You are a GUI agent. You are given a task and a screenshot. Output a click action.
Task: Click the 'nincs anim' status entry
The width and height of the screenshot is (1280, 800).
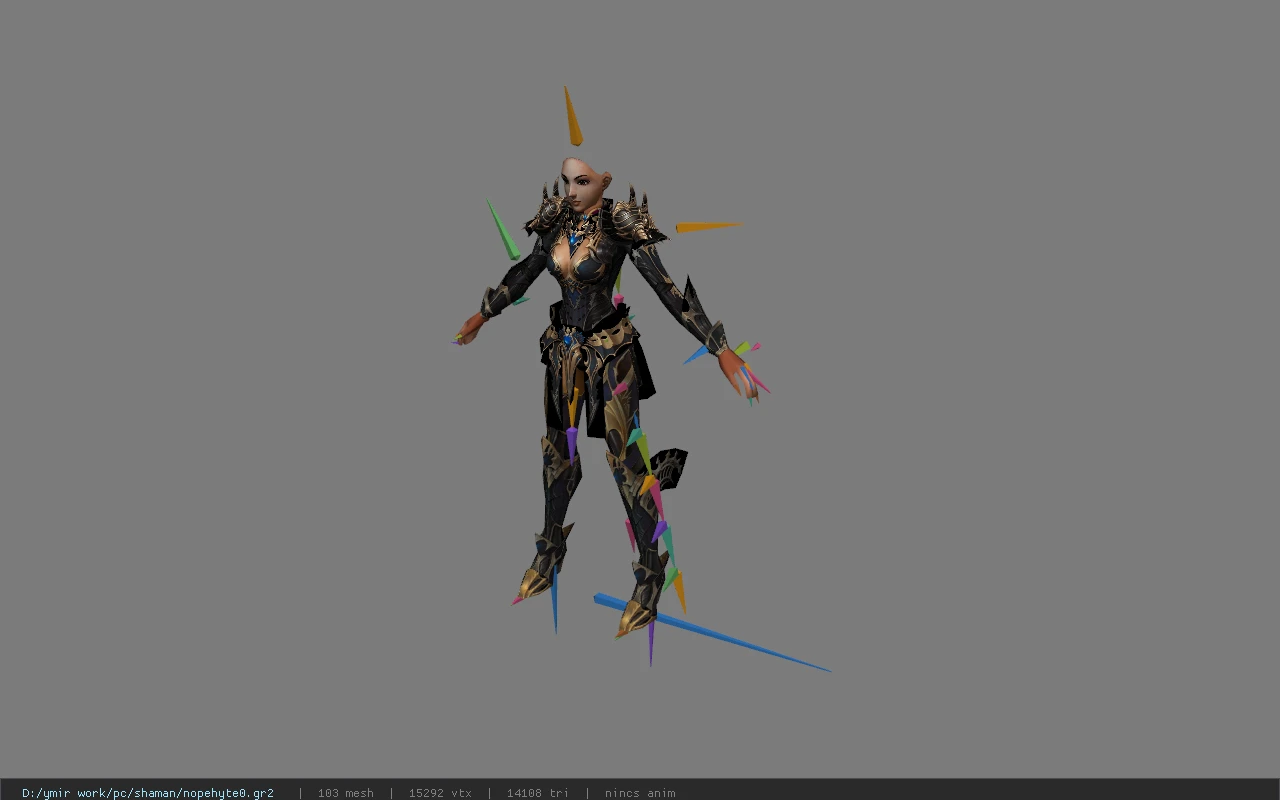pyautogui.click(x=640, y=793)
